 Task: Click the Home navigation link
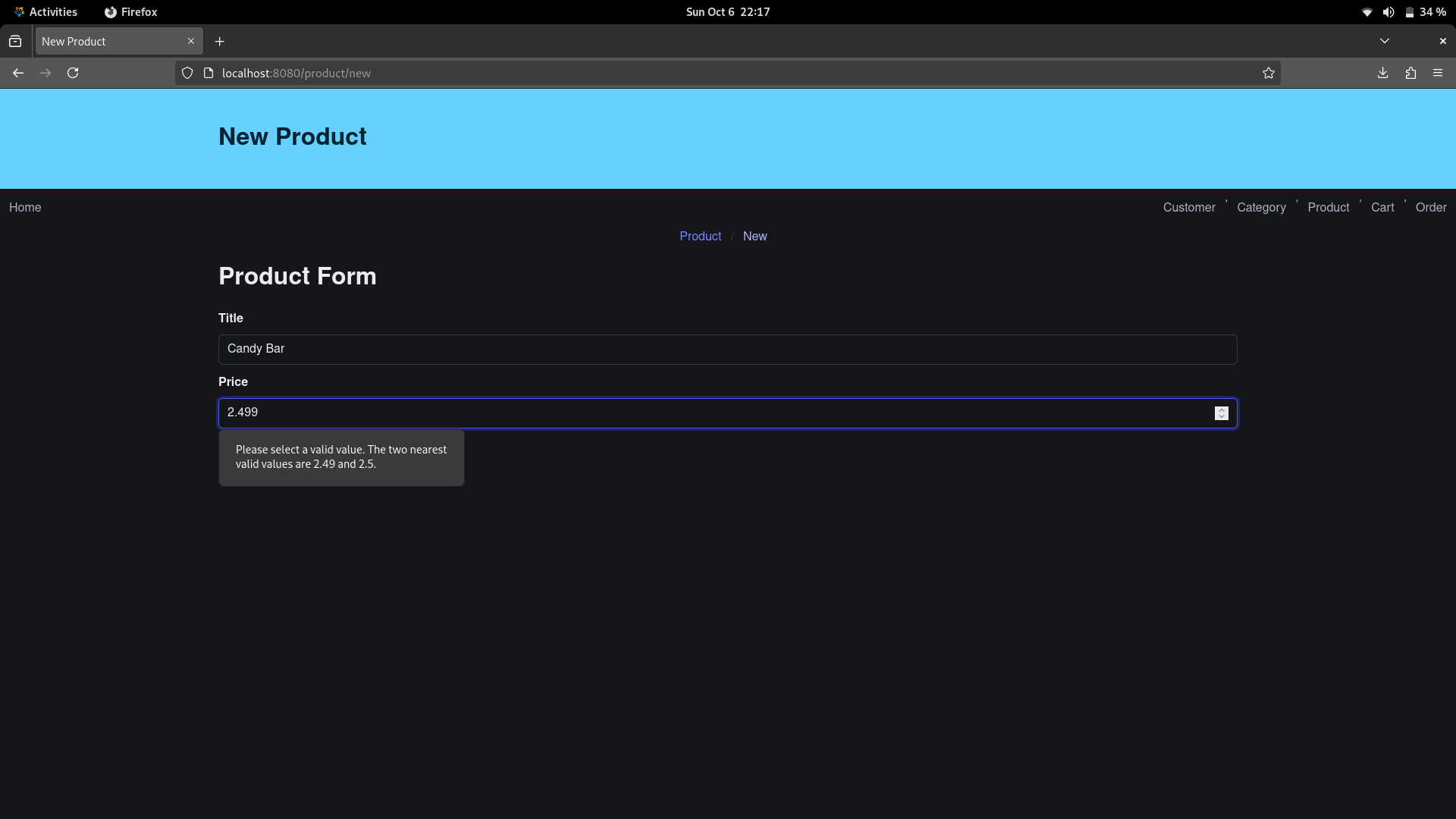tap(25, 207)
